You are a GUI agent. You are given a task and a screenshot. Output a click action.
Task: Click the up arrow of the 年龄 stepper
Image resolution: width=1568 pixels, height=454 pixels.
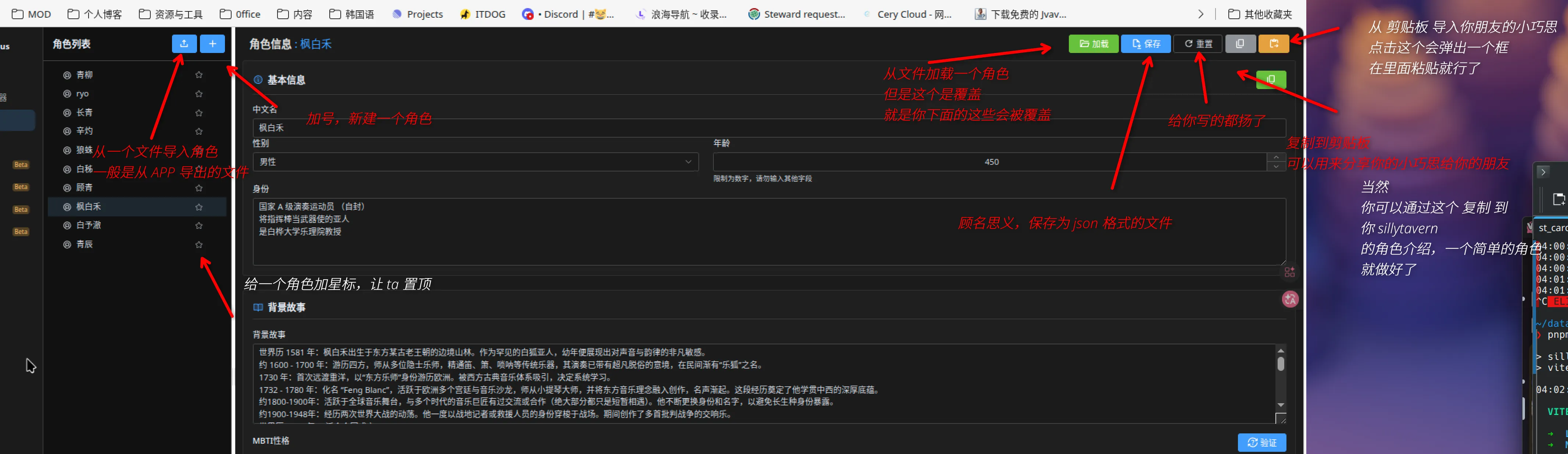tap(1277, 158)
